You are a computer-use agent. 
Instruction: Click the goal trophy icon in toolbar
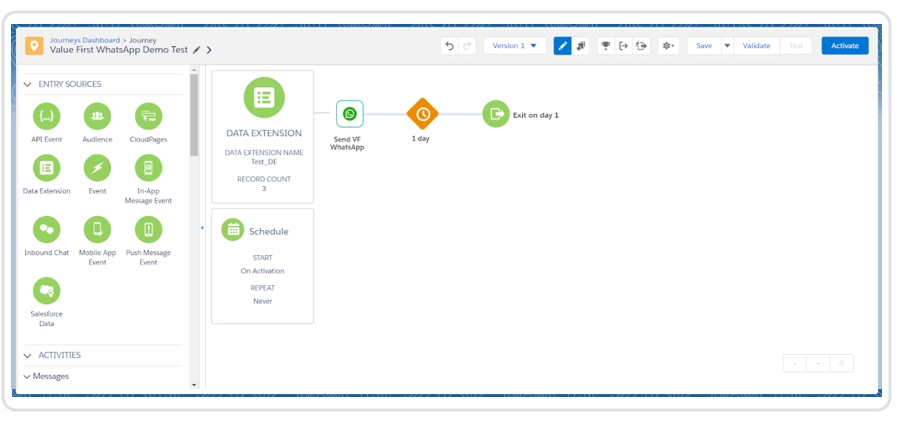click(604, 46)
